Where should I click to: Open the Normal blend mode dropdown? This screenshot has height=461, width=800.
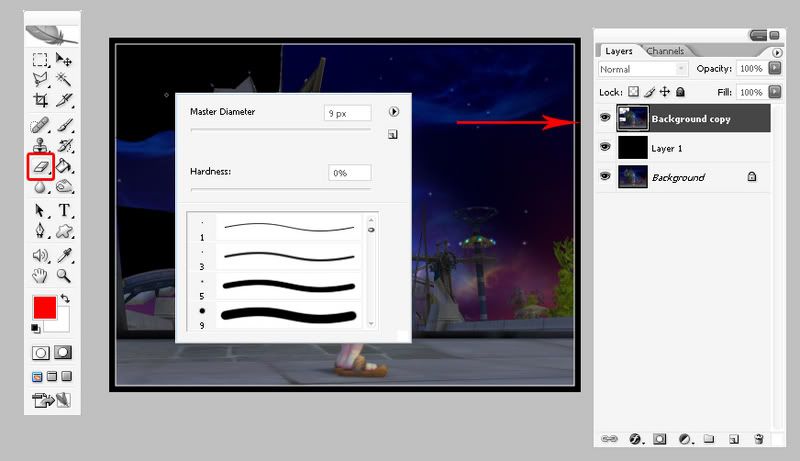643,69
